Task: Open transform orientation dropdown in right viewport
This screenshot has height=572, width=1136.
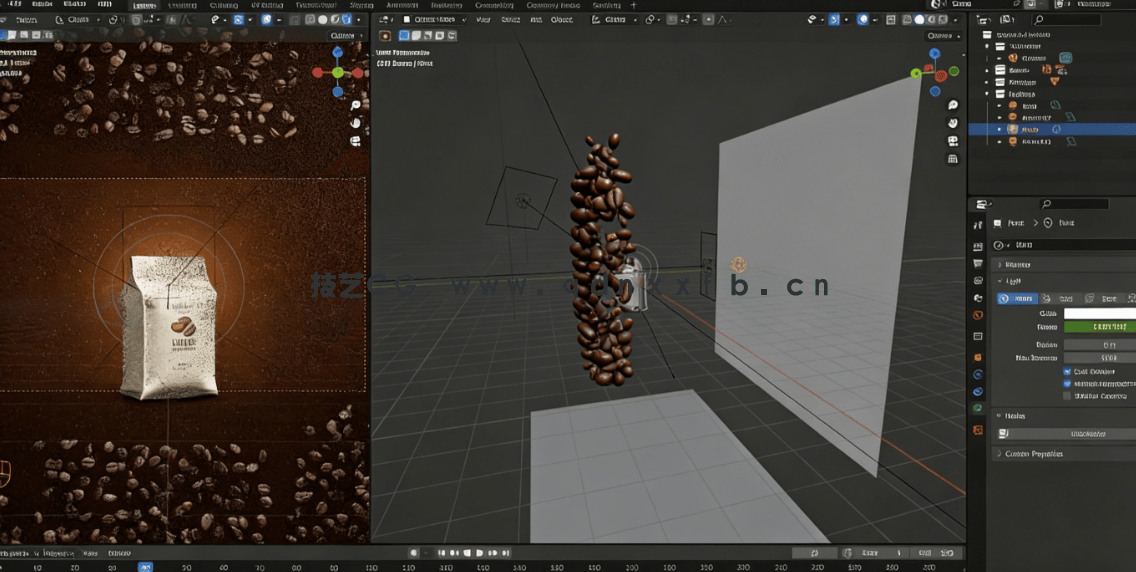Action: 614,20
